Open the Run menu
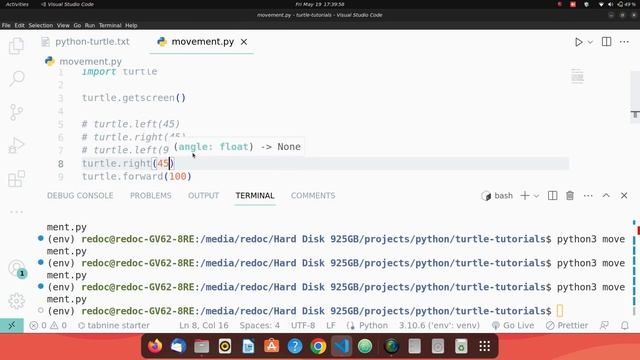This screenshot has width=640, height=360. pyautogui.click(x=90, y=25)
